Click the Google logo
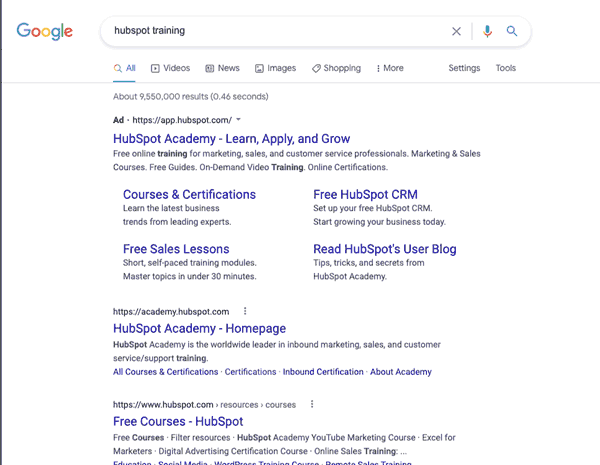 (x=45, y=31)
